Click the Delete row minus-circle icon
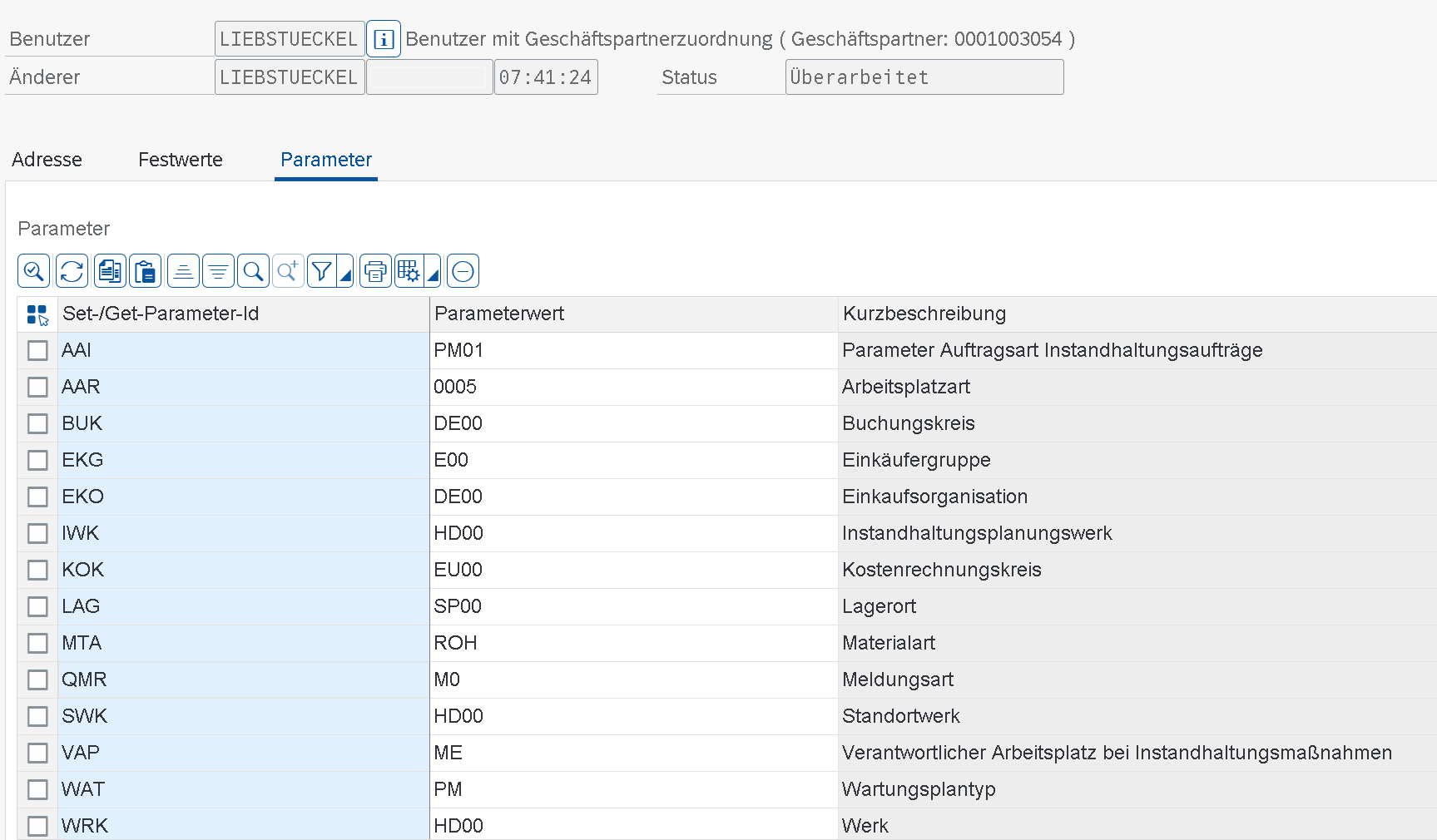The width and height of the screenshot is (1437, 840). (463, 271)
